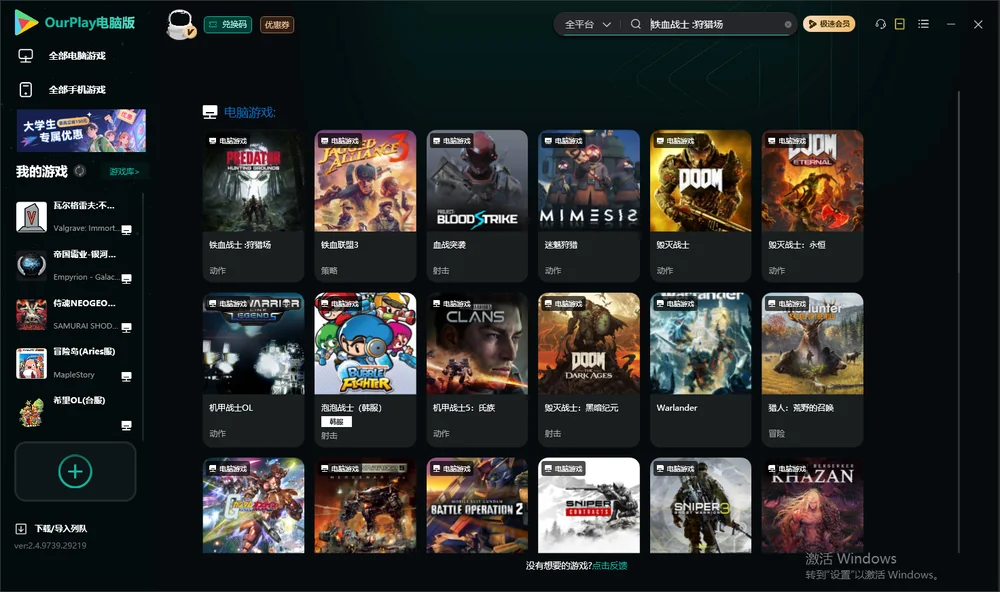Clear the search box text
The width and height of the screenshot is (1000, 592).
coord(788,24)
